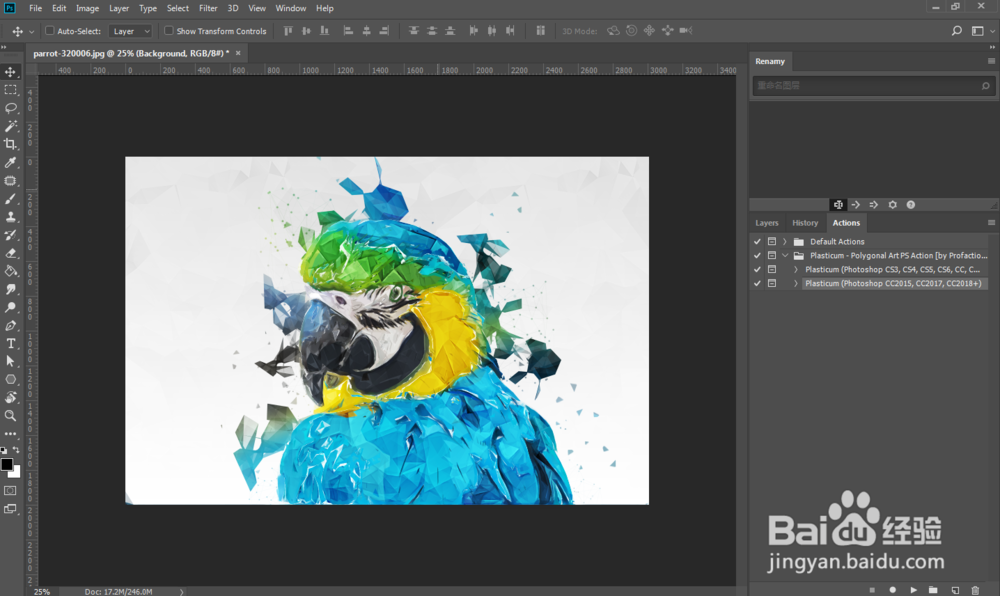Enable Show Transform Controls checkbox

(169, 31)
